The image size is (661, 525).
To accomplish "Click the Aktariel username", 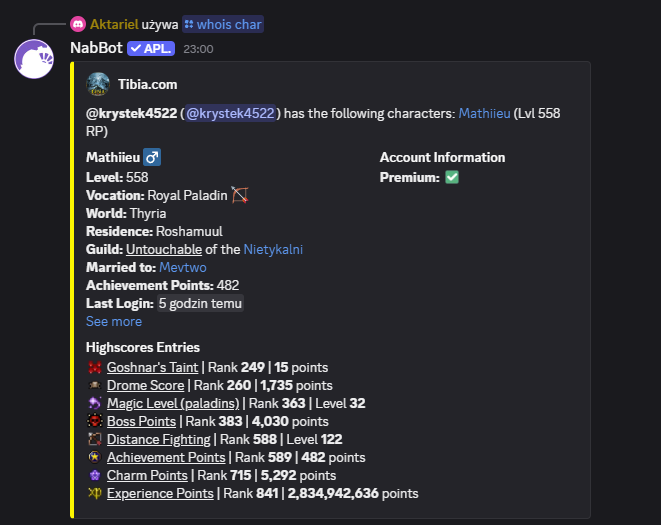I will (114, 24).
